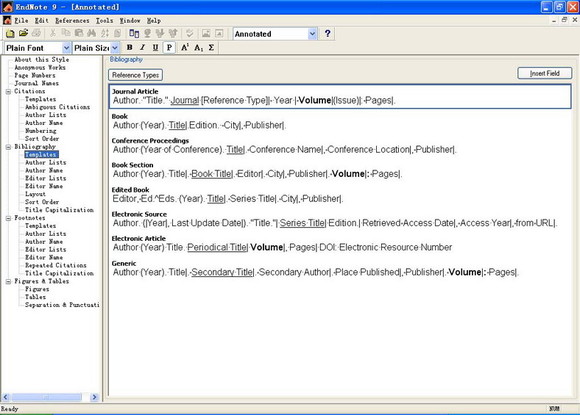Click the Bibliography heading label
Image resolution: width=580 pixels, height=415 pixels.
(126, 60)
